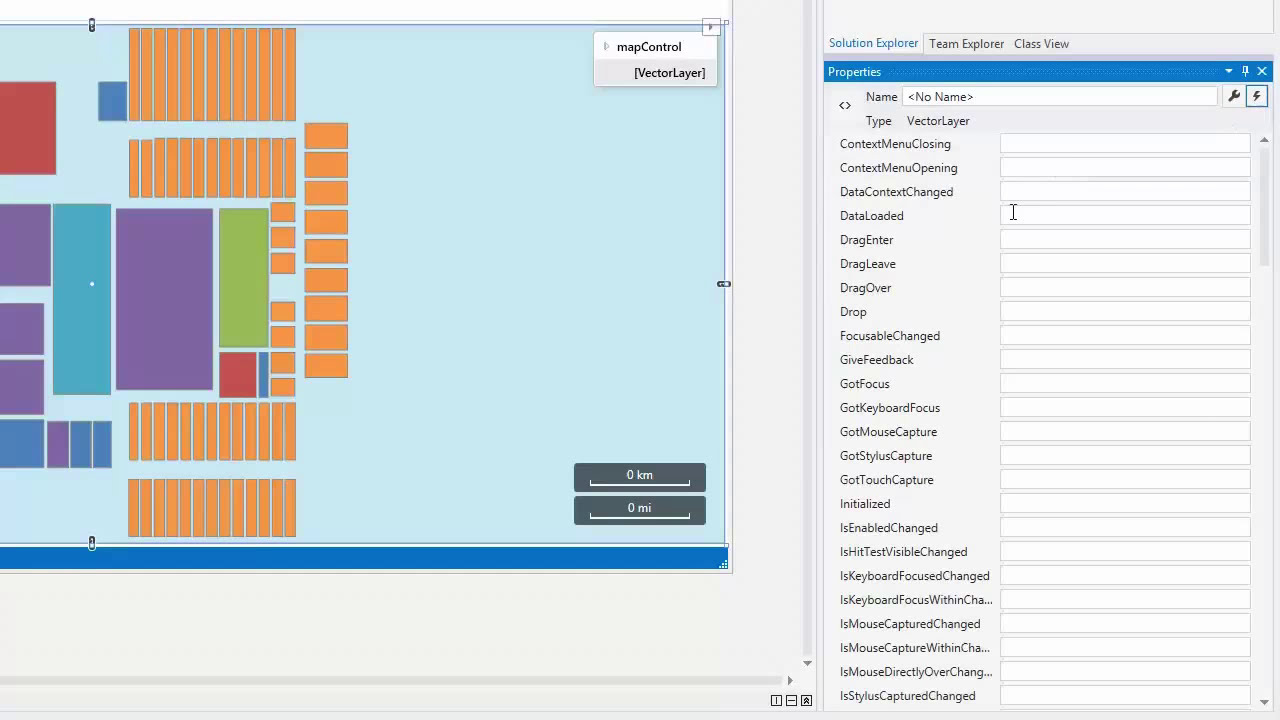Click the designer vertical scroll-down arrow
Screen dimensions: 1280x720
click(807, 663)
